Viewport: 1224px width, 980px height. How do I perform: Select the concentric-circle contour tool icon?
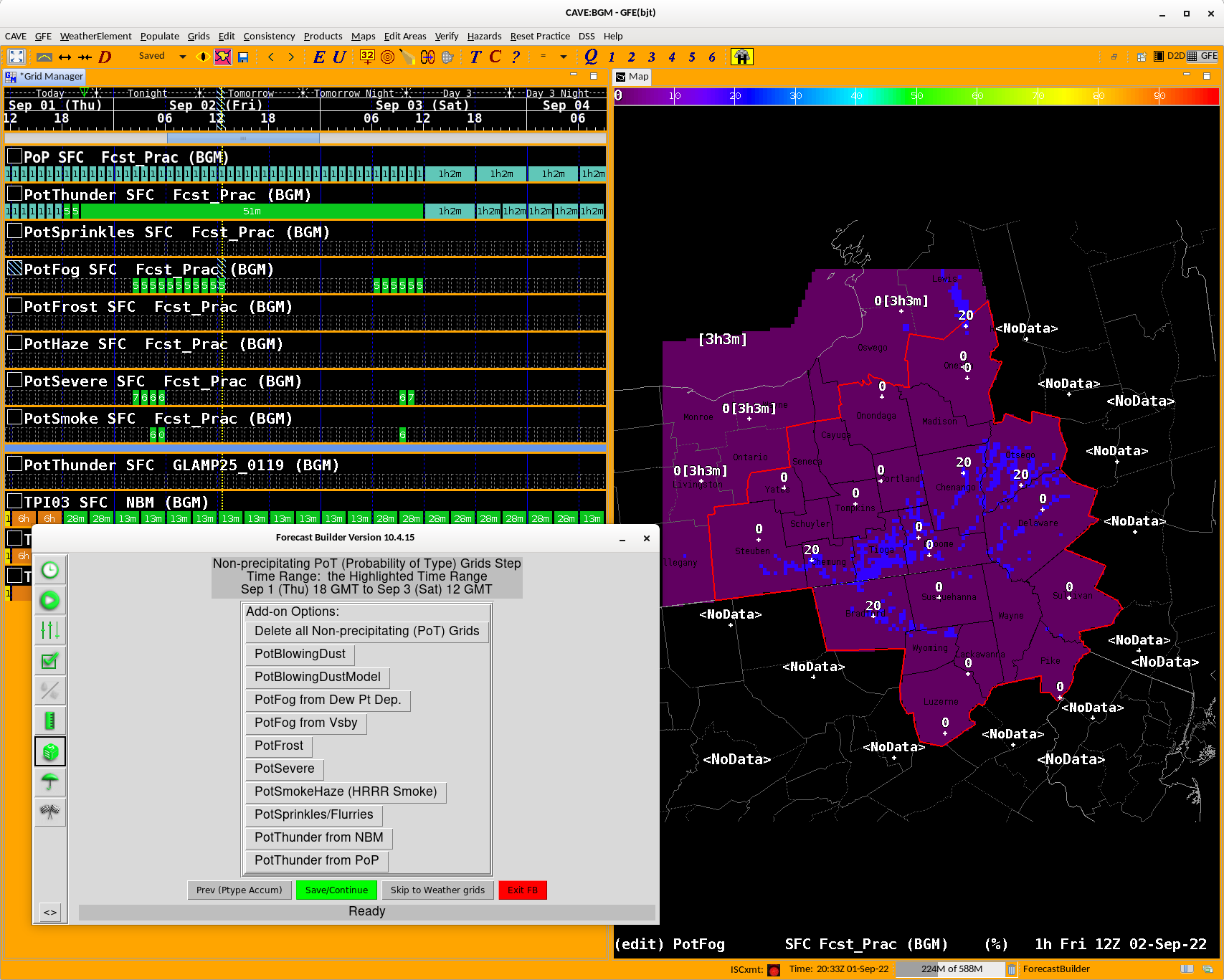click(x=387, y=57)
